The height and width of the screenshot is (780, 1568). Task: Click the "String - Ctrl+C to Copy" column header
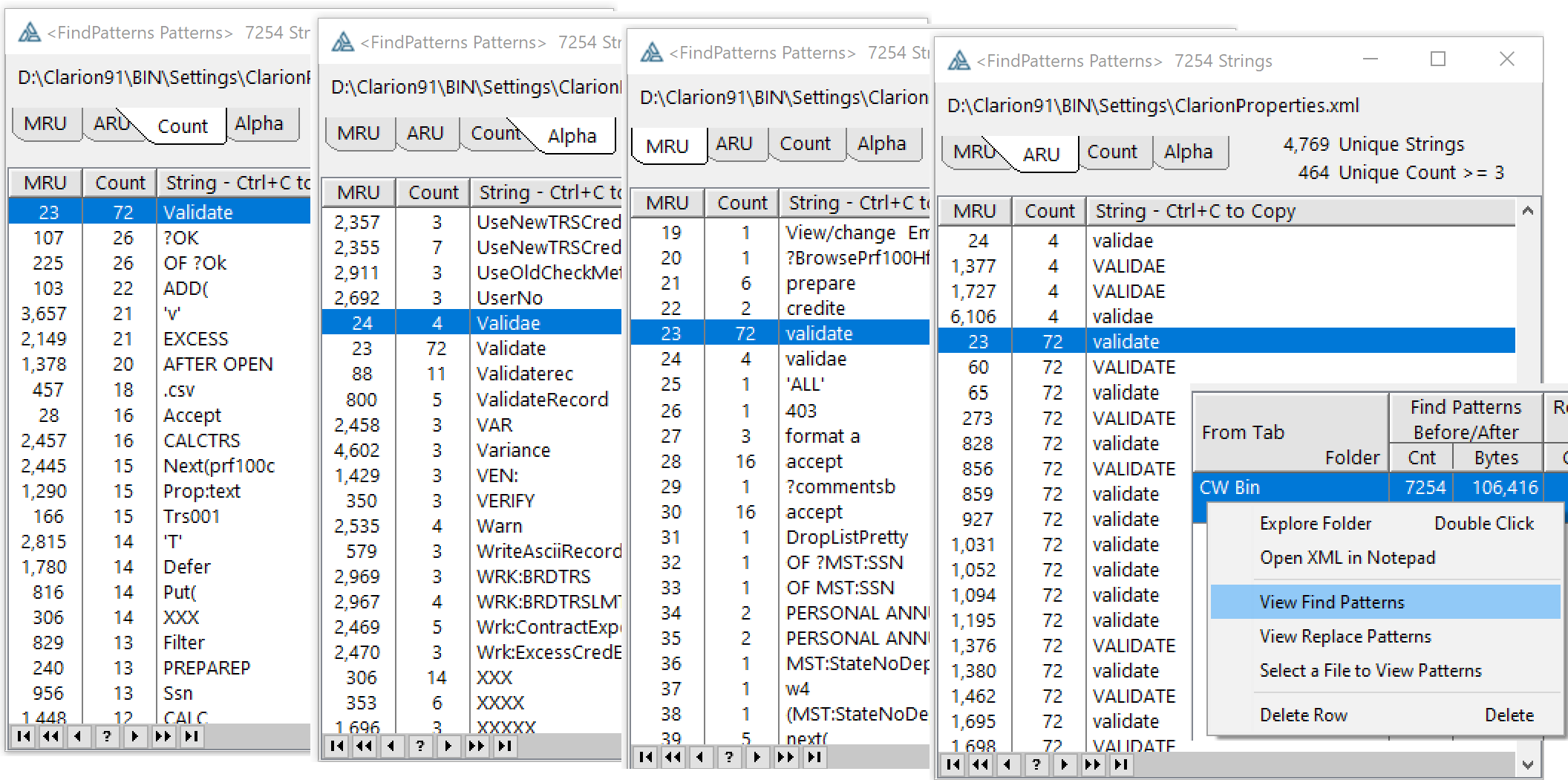pos(1195,212)
